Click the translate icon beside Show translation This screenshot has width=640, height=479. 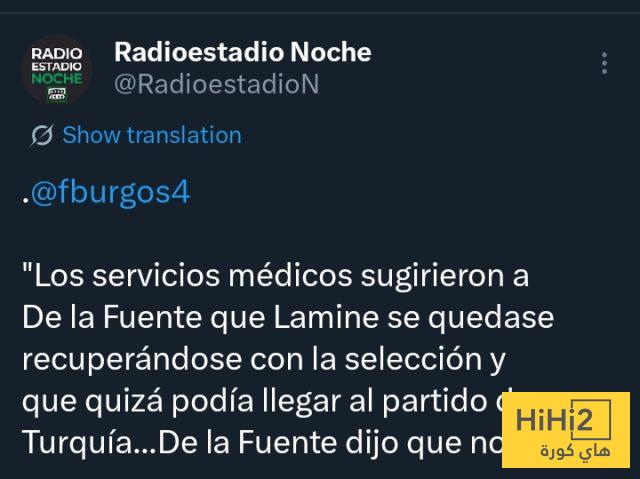[x=42, y=135]
